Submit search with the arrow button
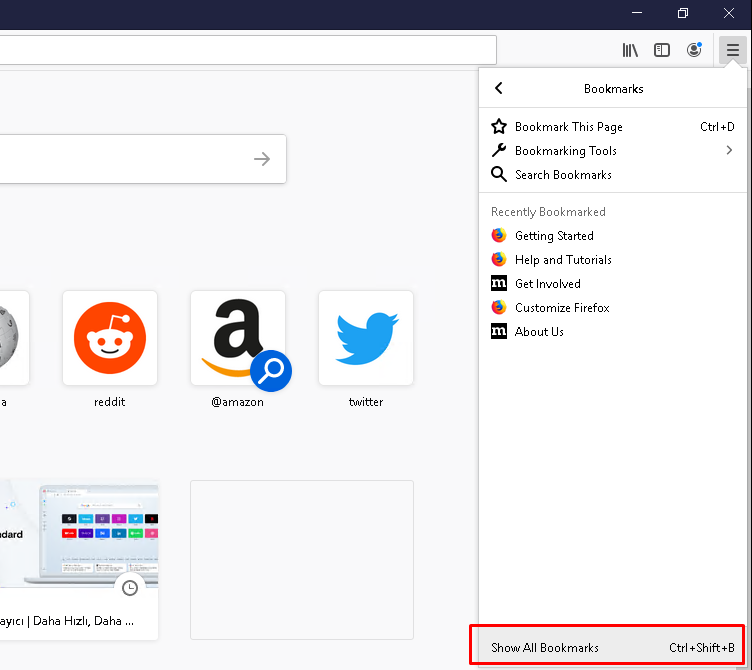This screenshot has height=670, width=752. [x=262, y=159]
